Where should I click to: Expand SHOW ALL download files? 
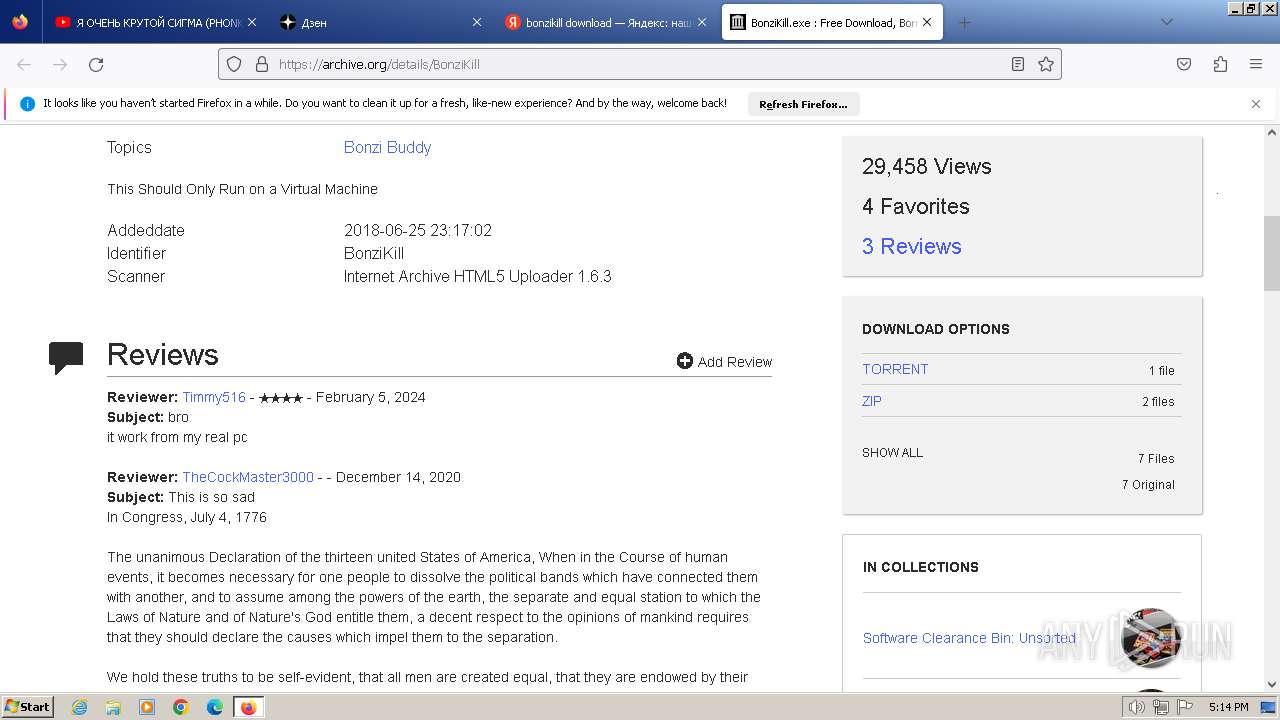[892, 453]
